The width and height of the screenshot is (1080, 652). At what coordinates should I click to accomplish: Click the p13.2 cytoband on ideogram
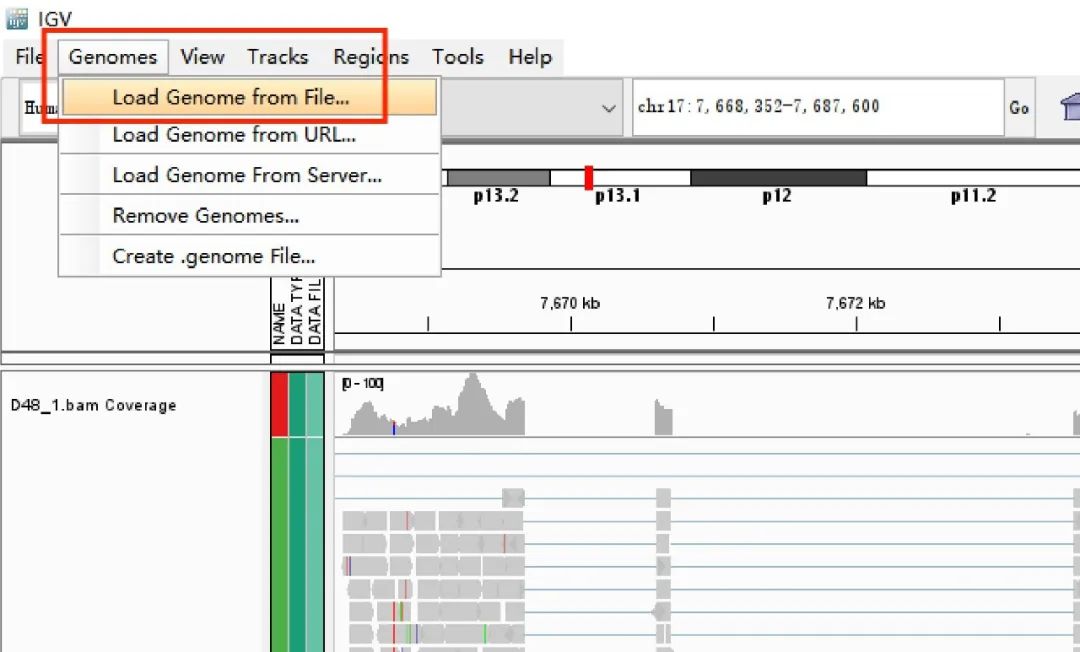(x=498, y=178)
